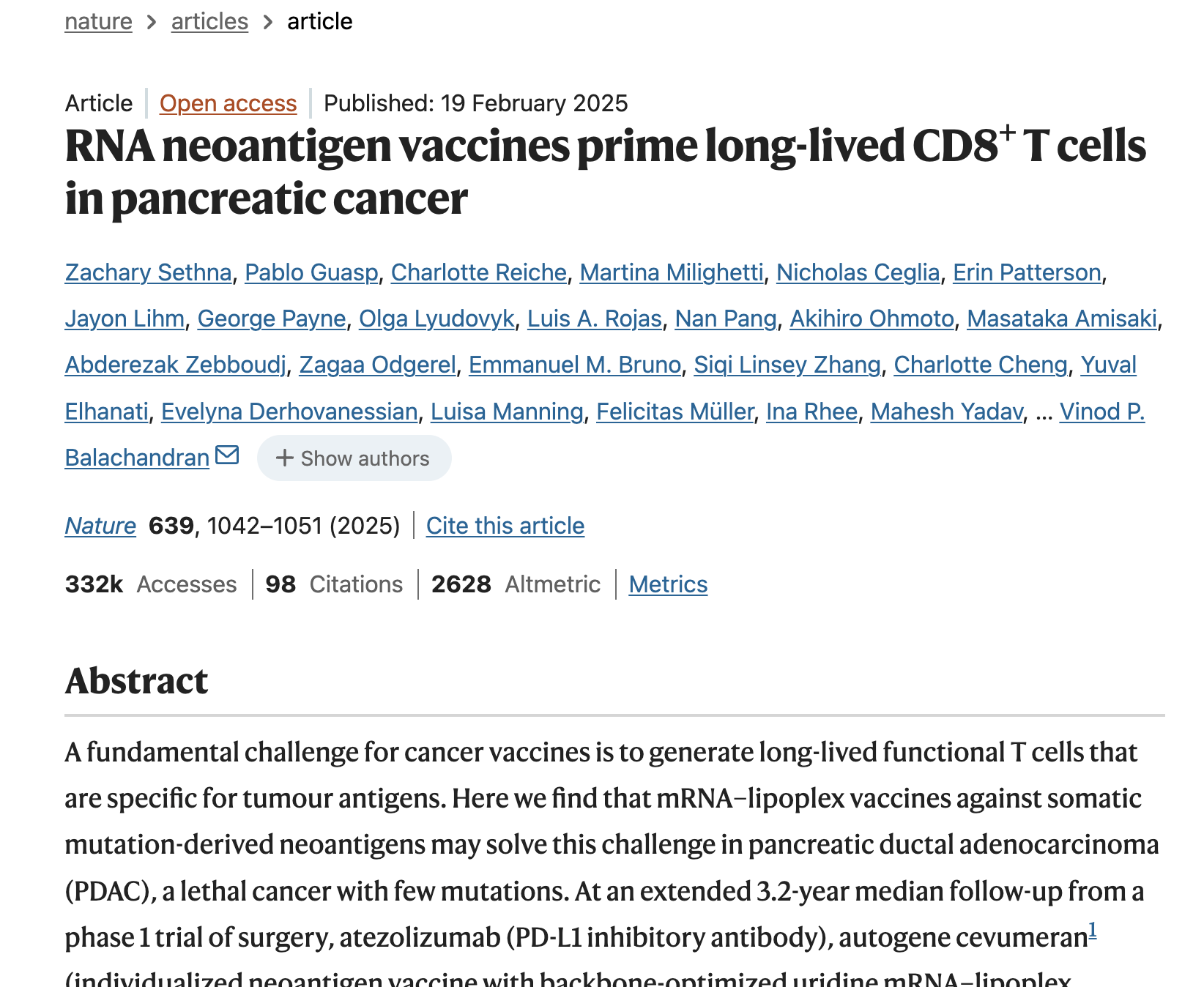Open author Zachary Sethna's profile
The width and height of the screenshot is (1204, 987).
[x=149, y=272]
